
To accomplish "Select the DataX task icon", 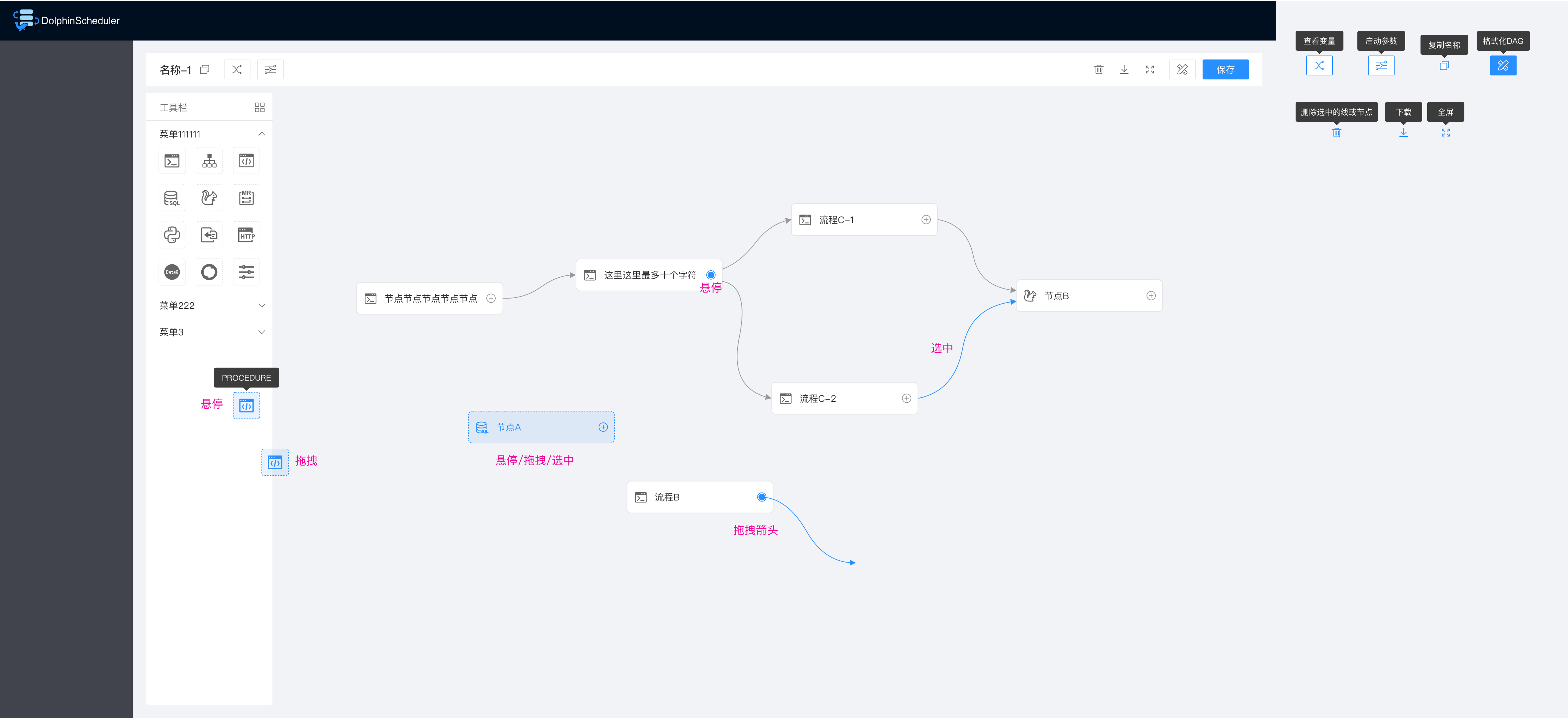I will pyautogui.click(x=172, y=272).
